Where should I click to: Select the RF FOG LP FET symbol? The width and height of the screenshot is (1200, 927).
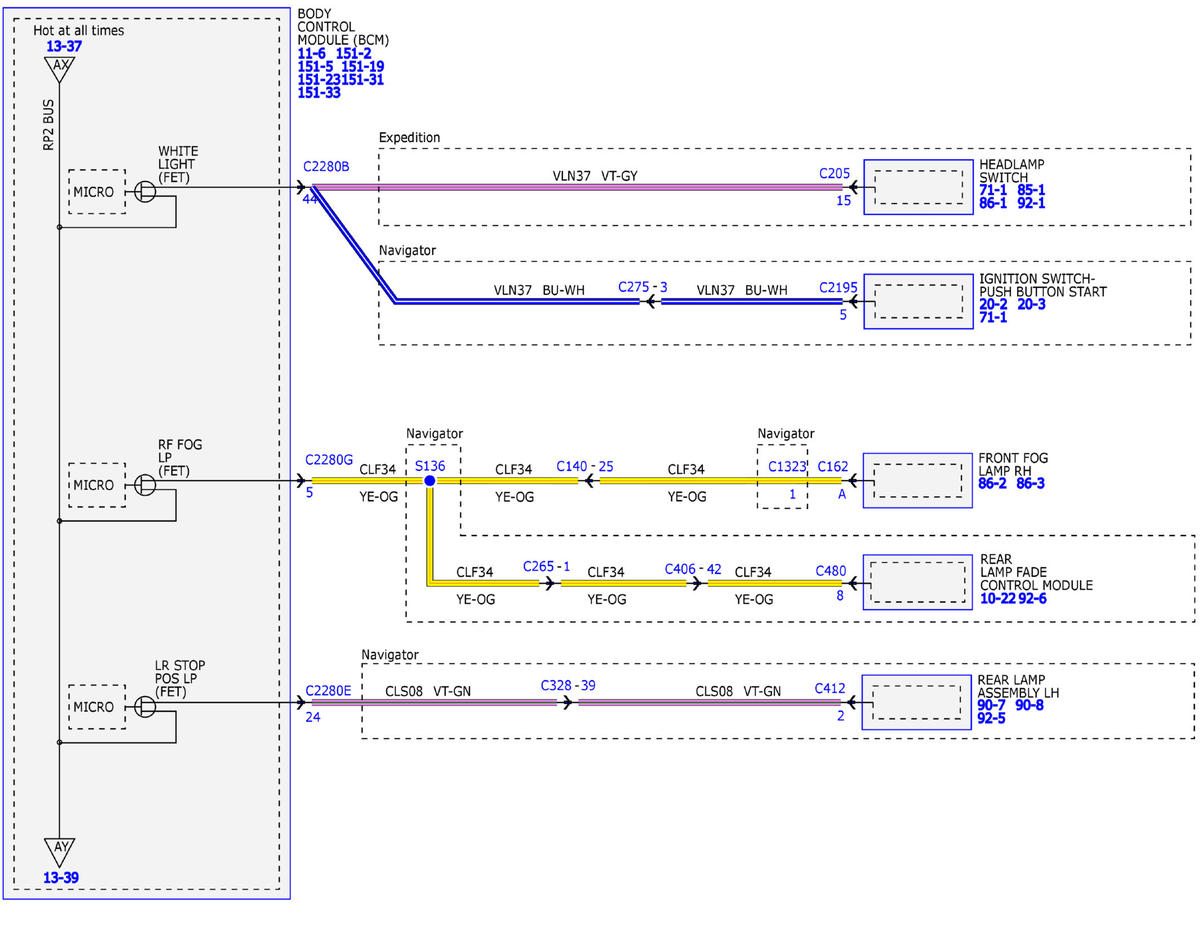point(146,485)
